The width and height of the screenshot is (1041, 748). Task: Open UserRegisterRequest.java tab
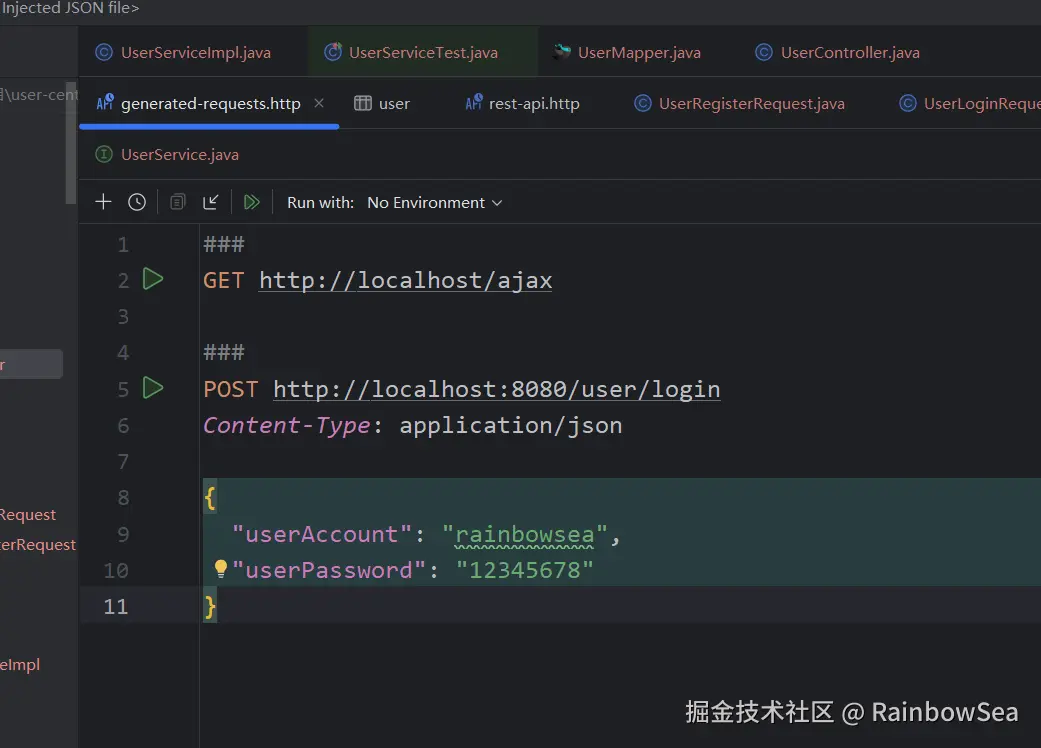(740, 104)
